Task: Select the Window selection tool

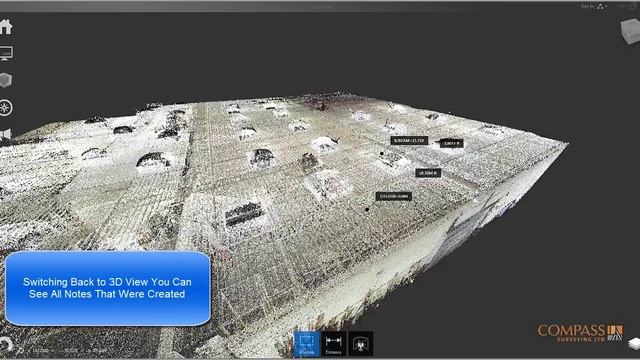Action: [307, 344]
